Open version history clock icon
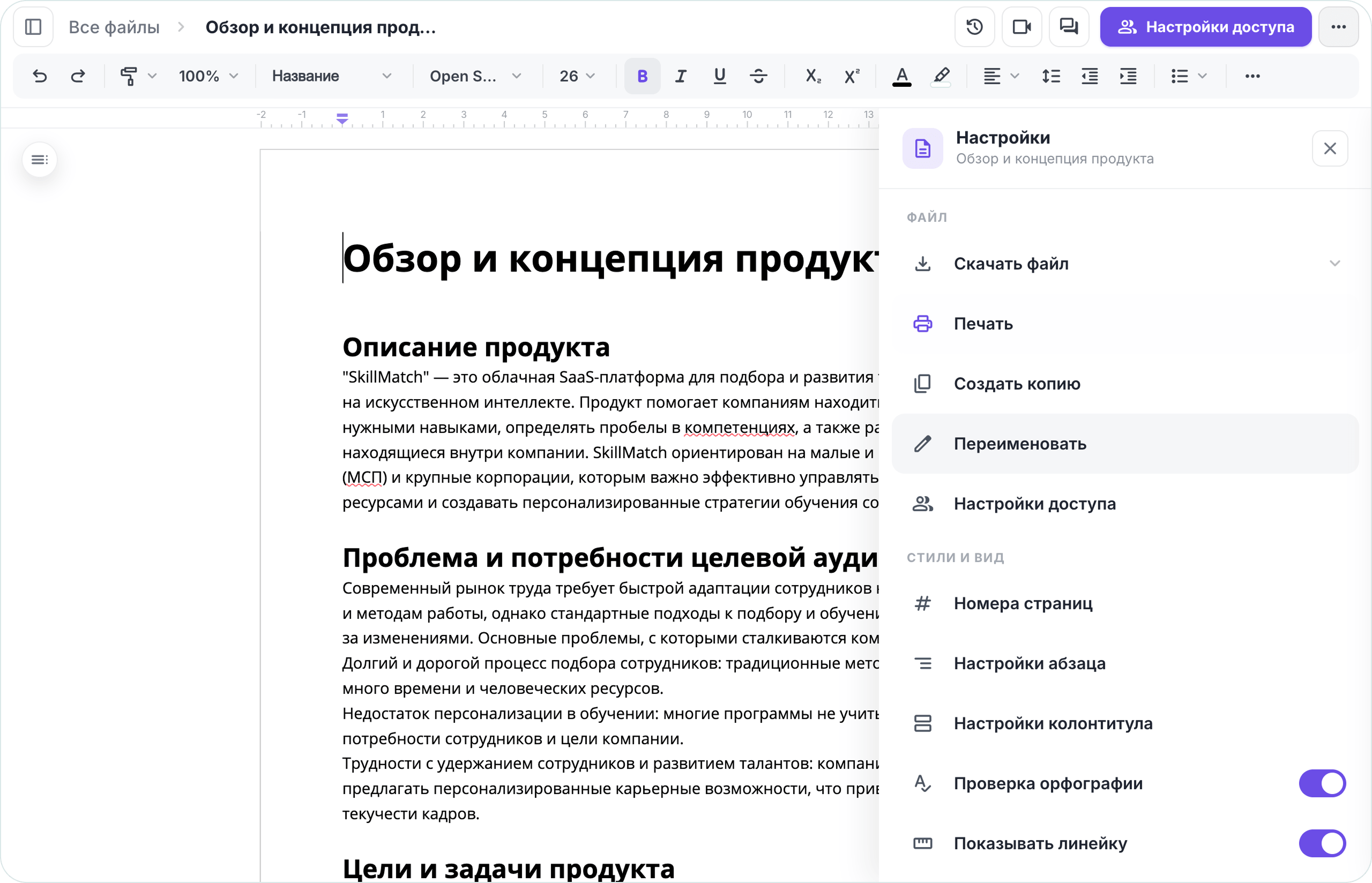This screenshot has height=883, width=1372. (x=974, y=27)
